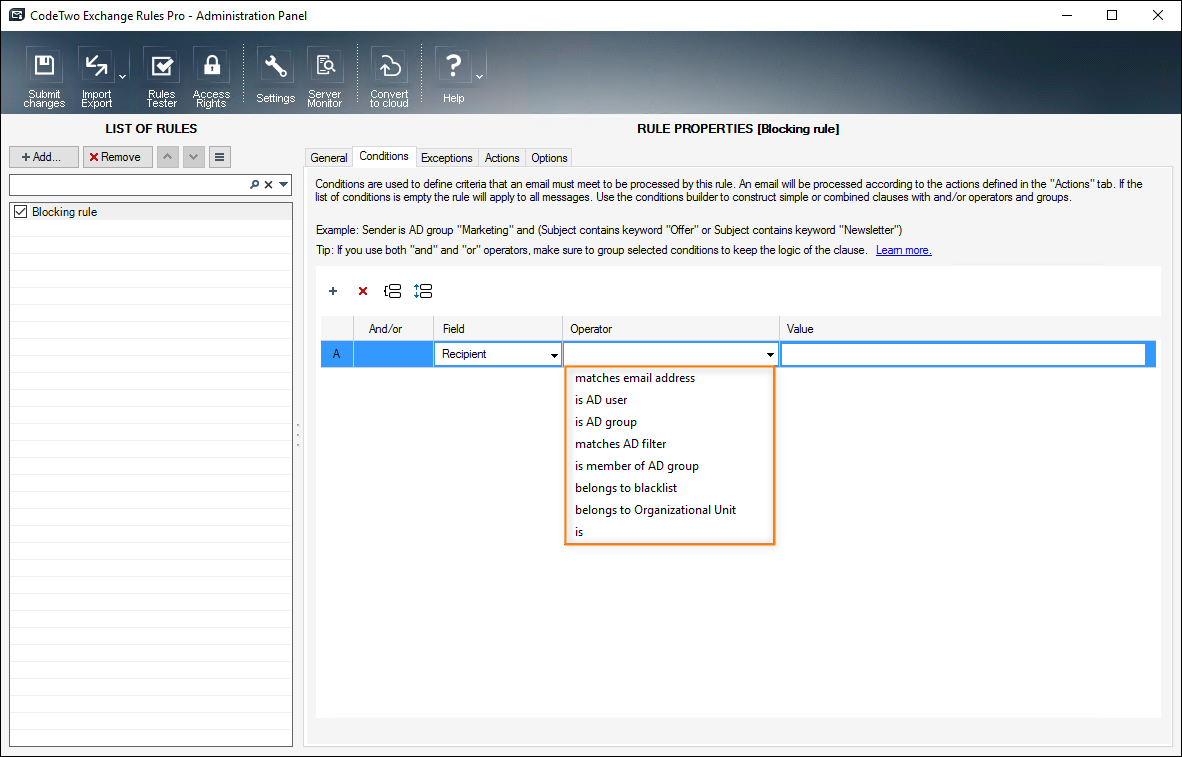Follow the Learn more link

904,250
